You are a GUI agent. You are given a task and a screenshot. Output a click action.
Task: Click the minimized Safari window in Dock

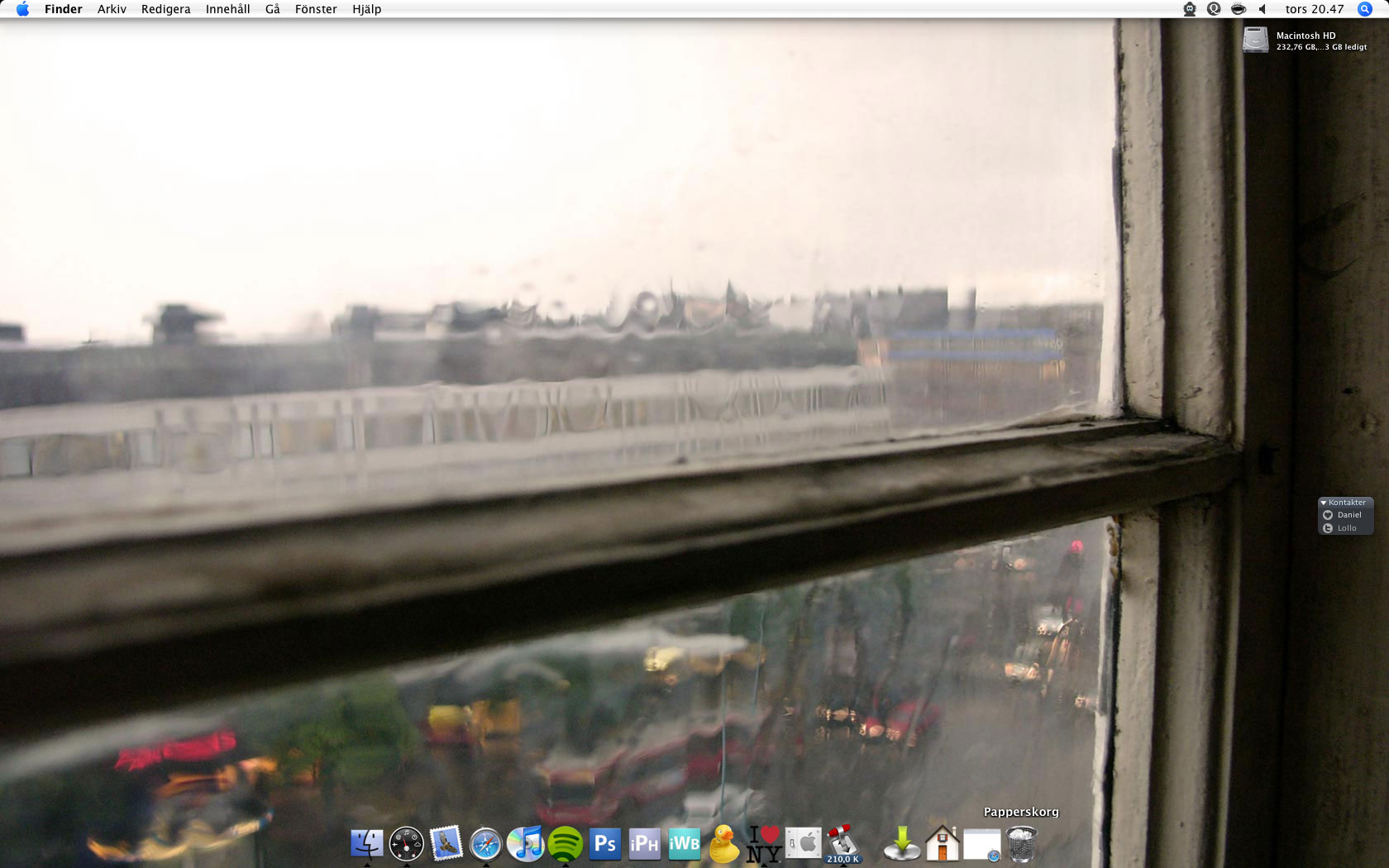click(x=981, y=846)
